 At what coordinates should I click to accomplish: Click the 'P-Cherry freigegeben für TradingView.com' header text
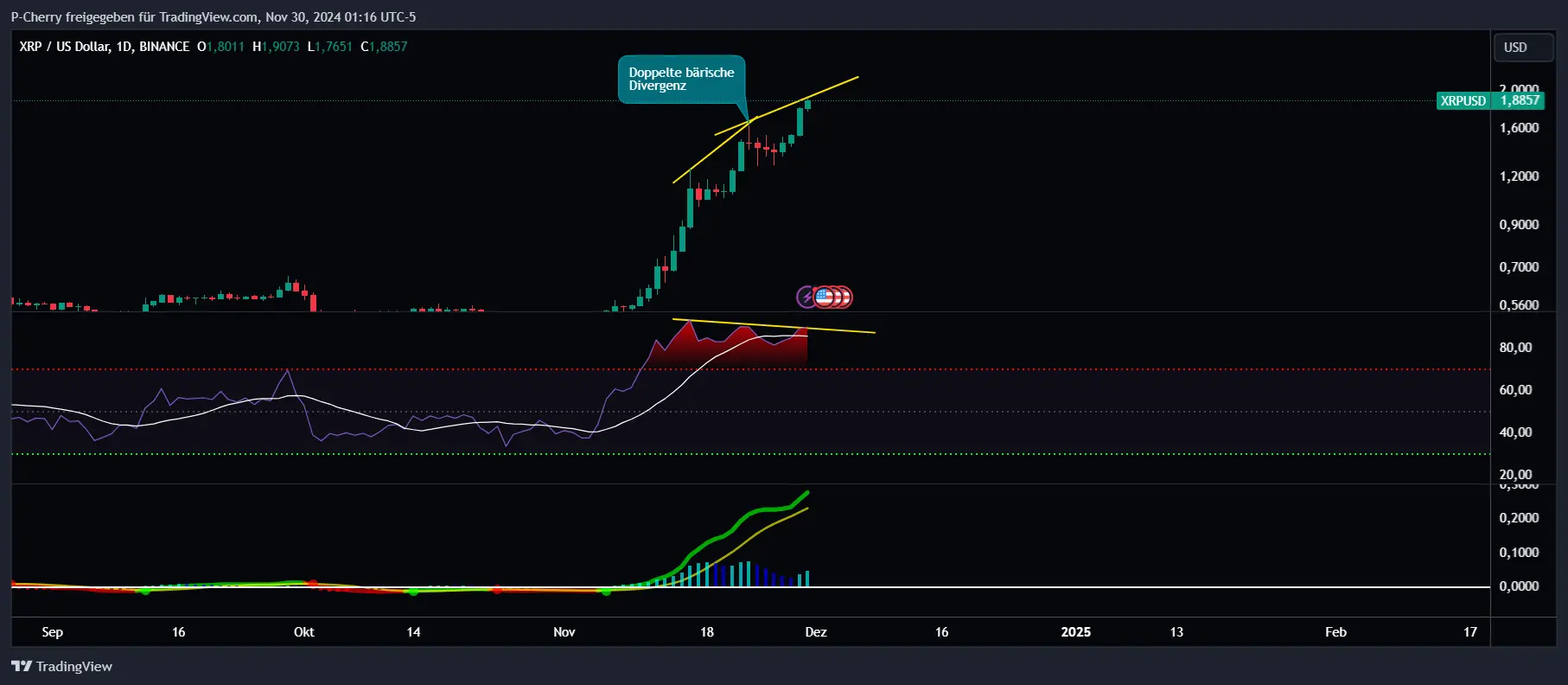pyautogui.click(x=135, y=16)
